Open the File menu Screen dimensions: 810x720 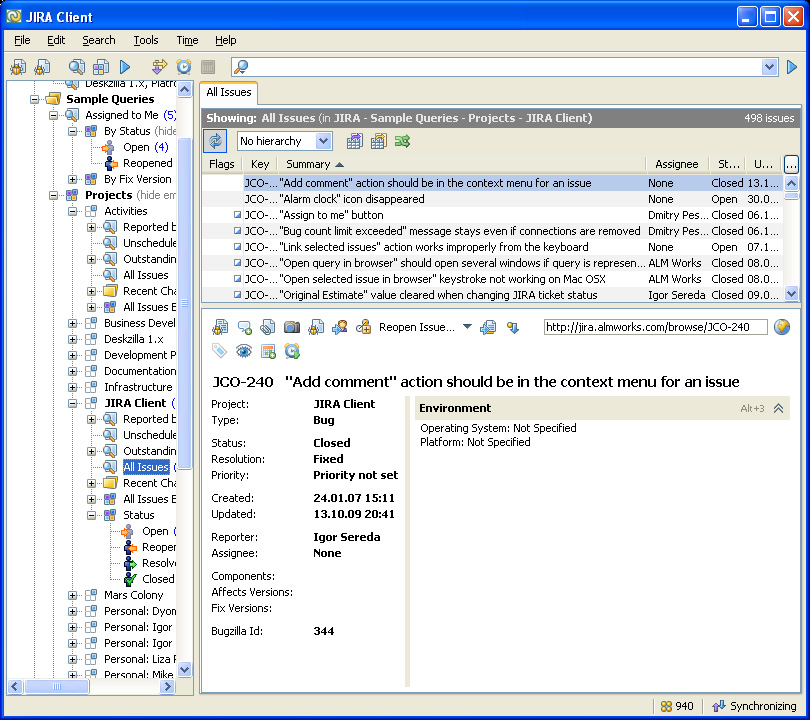click(22, 40)
